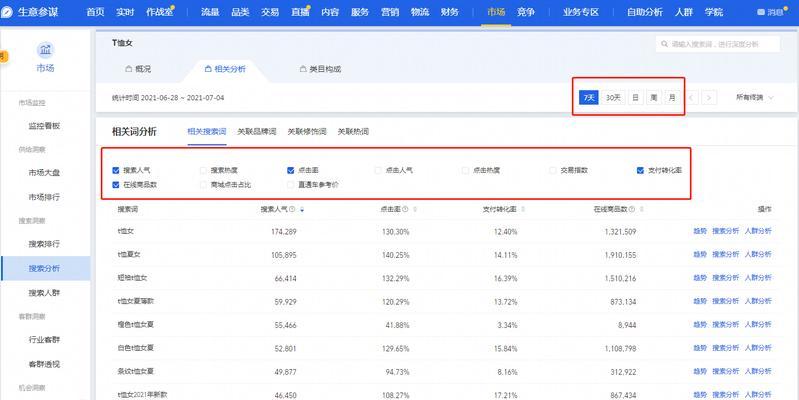
Task: Click 人群分析 link for 短袖t恤女 row
Action: pyautogui.click(x=758, y=278)
